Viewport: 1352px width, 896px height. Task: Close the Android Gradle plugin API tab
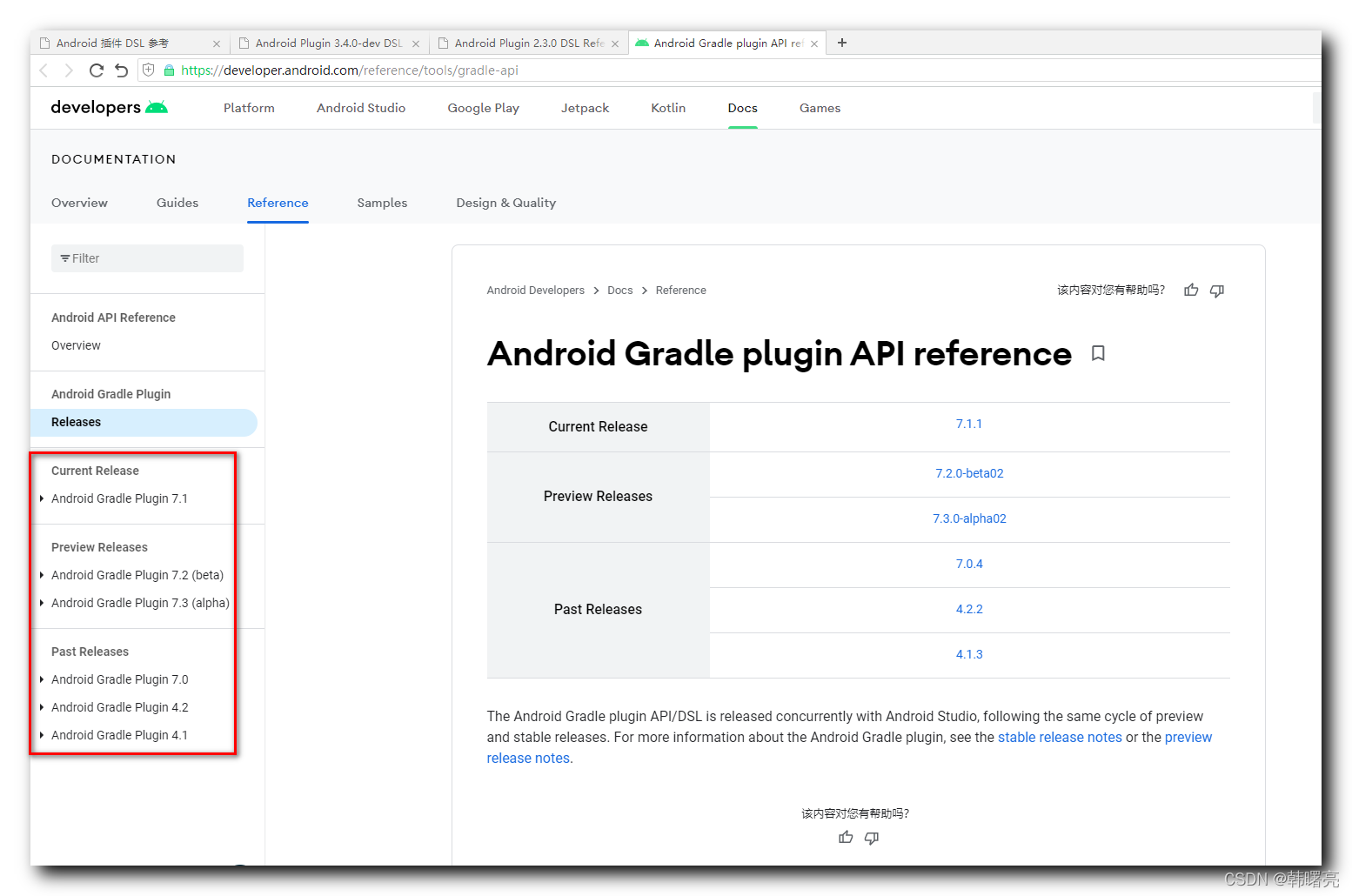tap(814, 43)
